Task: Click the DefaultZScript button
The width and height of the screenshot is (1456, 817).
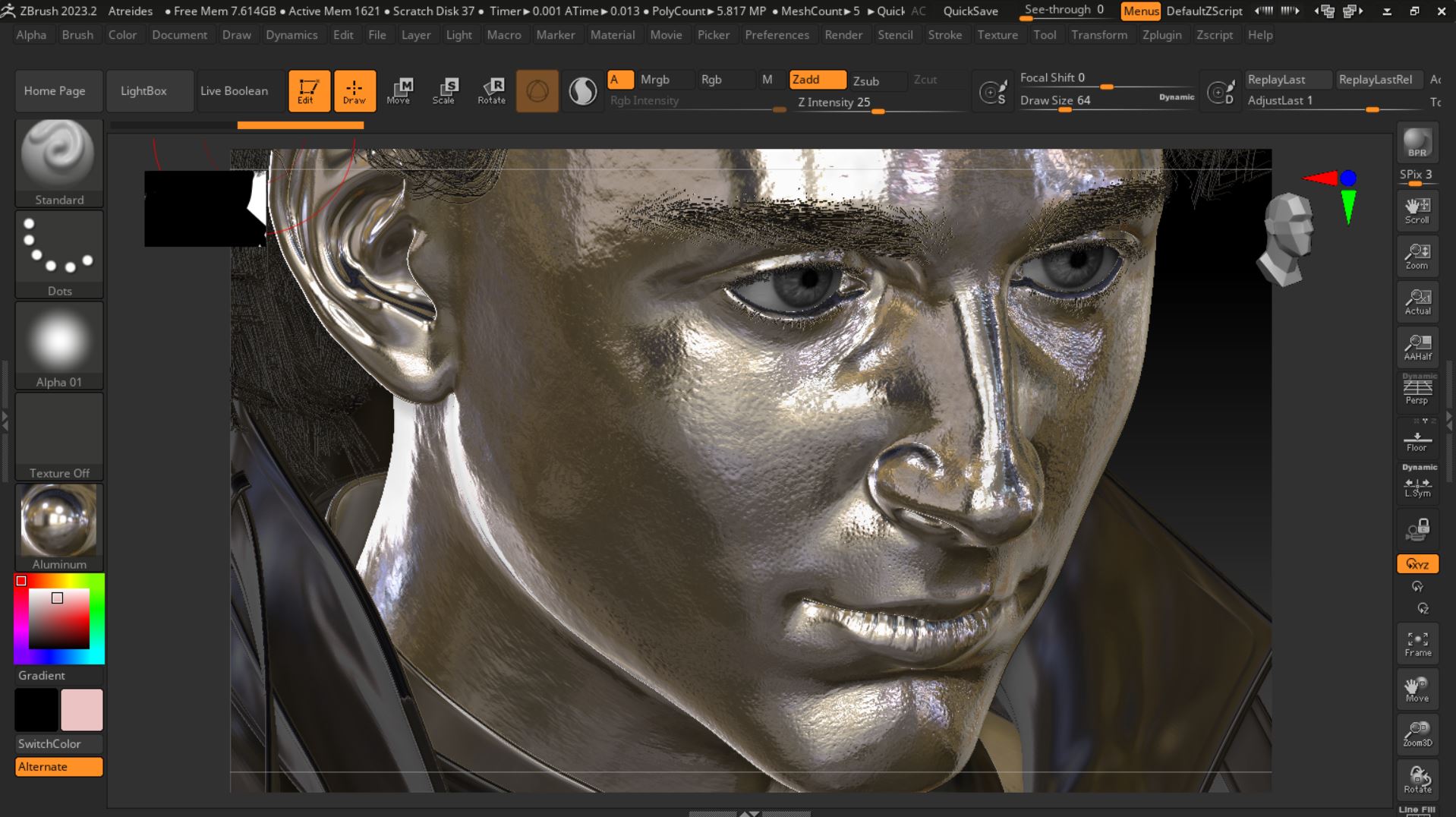Action: pos(1204,11)
